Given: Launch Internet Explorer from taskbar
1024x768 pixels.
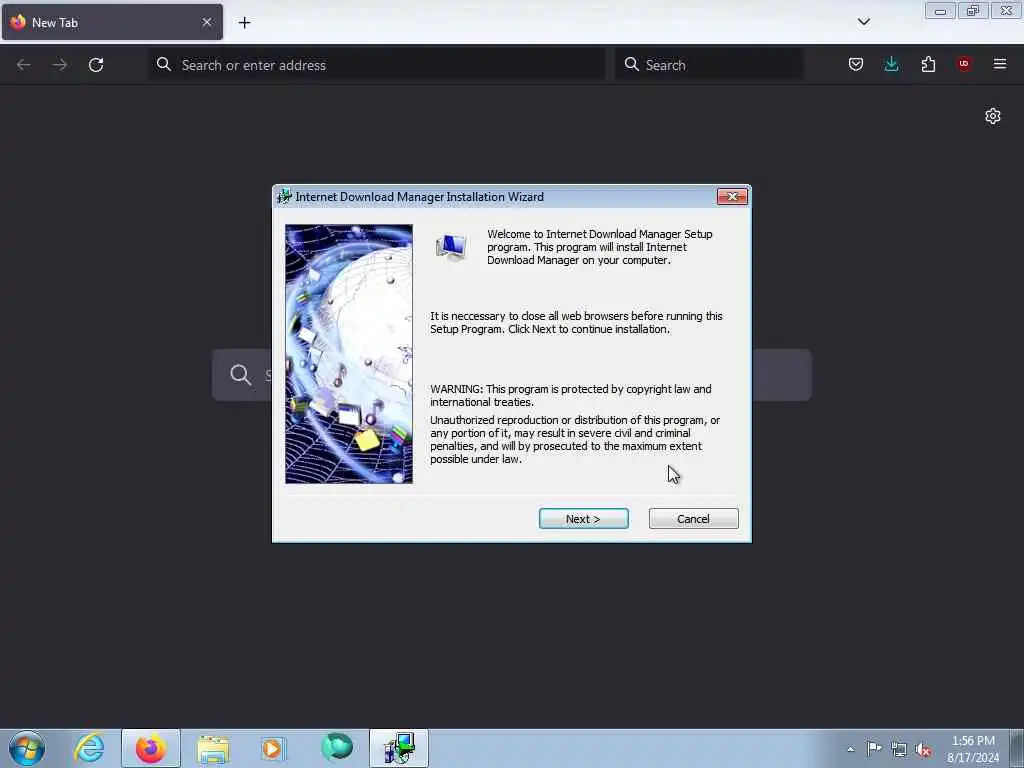Looking at the screenshot, I should point(89,748).
